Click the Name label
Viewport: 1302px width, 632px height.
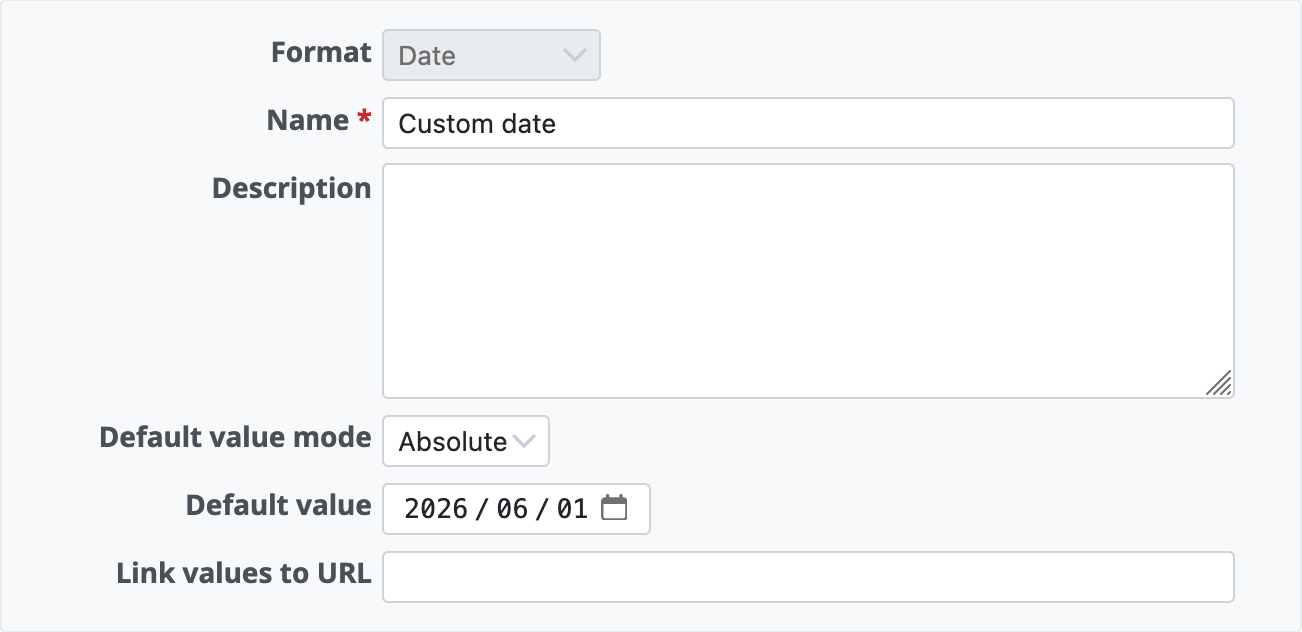click(307, 121)
